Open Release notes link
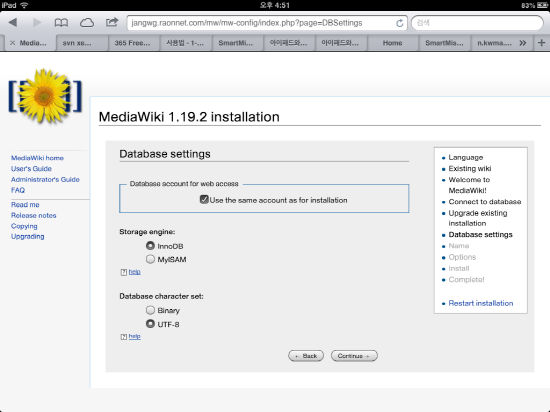The height and width of the screenshot is (412, 550). coord(34,215)
